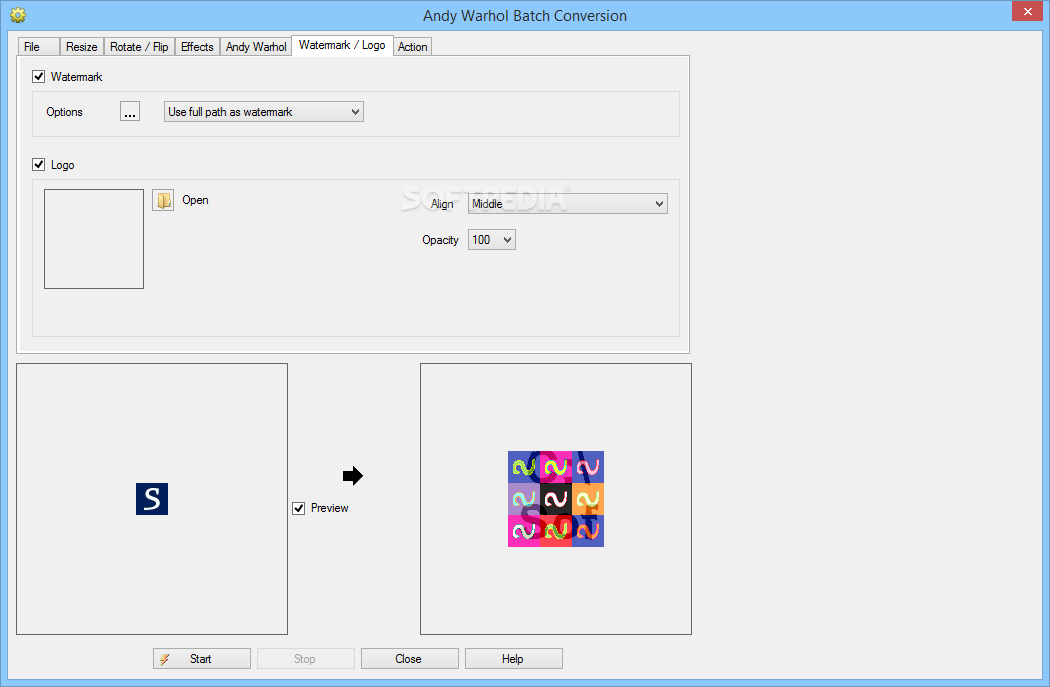Expand the Align dropdown set to Middle
The width and height of the screenshot is (1050, 687).
[568, 204]
